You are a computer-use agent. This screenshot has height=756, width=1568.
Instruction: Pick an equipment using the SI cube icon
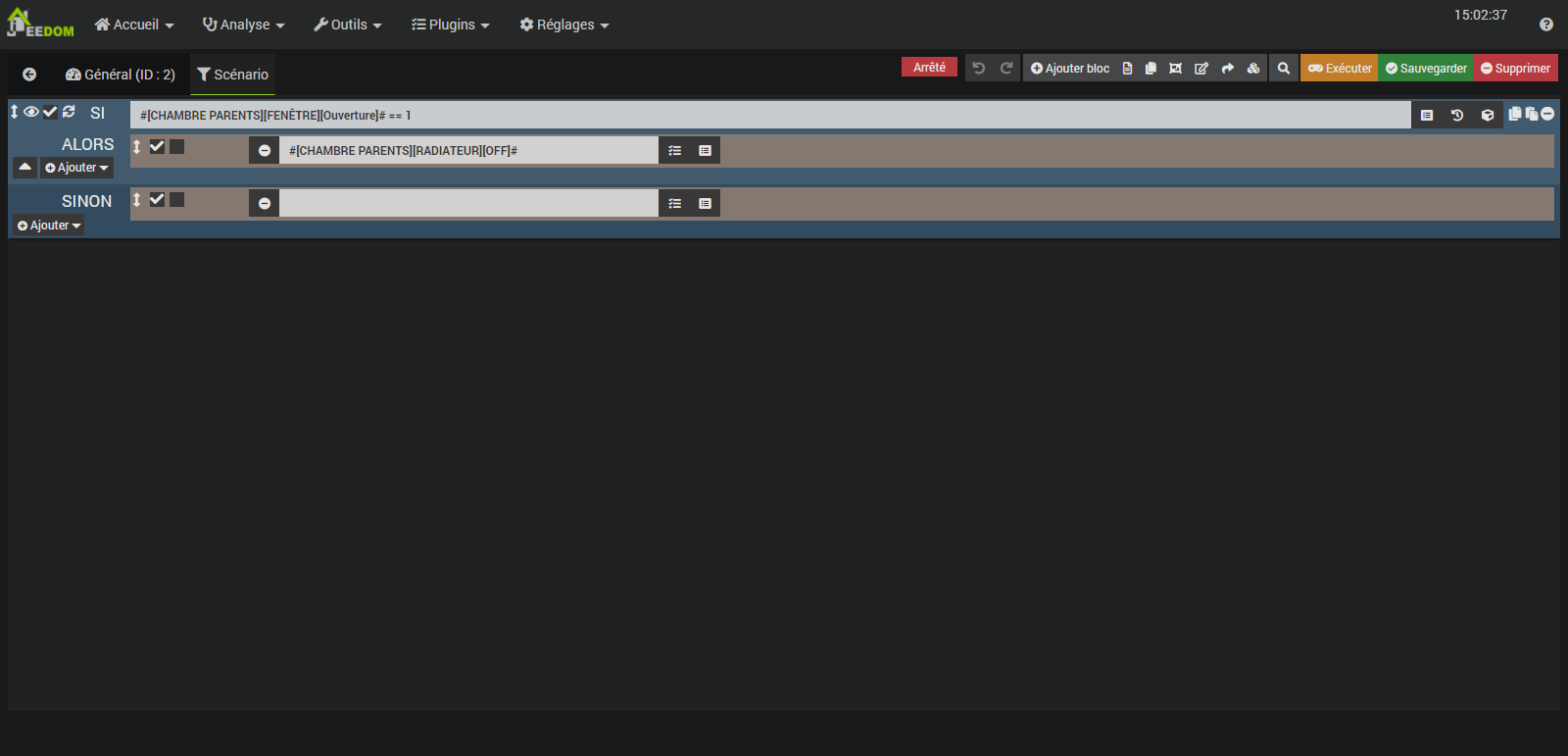click(1488, 115)
